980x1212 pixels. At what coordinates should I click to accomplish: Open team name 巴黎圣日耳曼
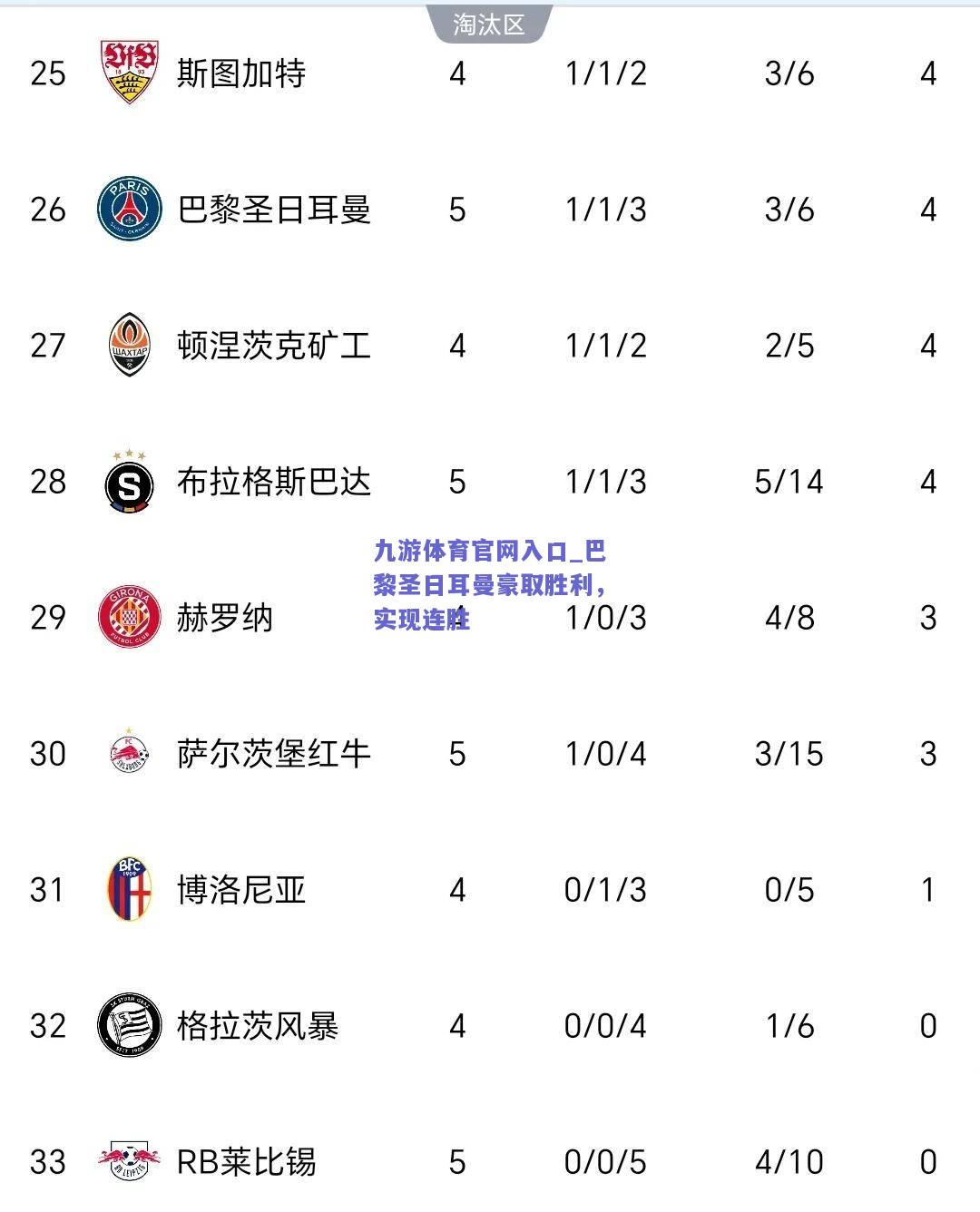pyautogui.click(x=274, y=210)
